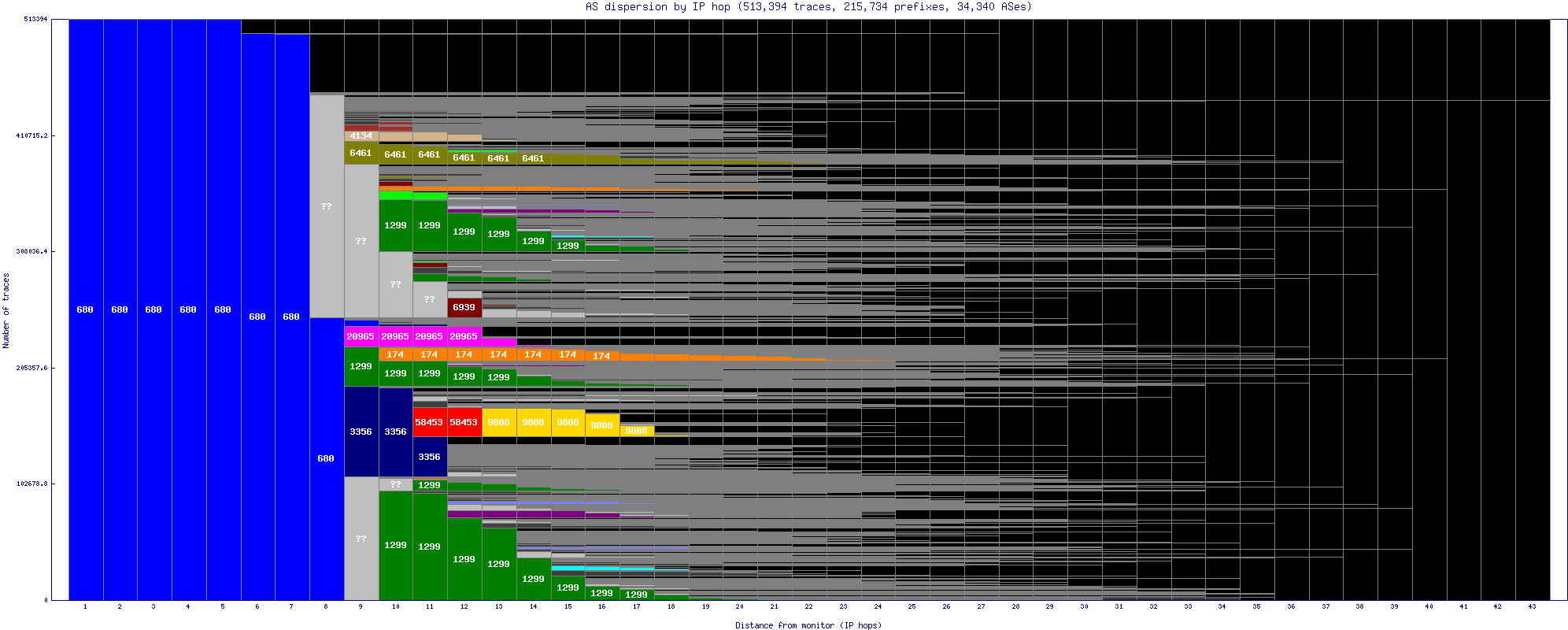The image size is (1568, 630).
Task: Select the 410715.2 y-axis tick label
Action: [x=31, y=135]
